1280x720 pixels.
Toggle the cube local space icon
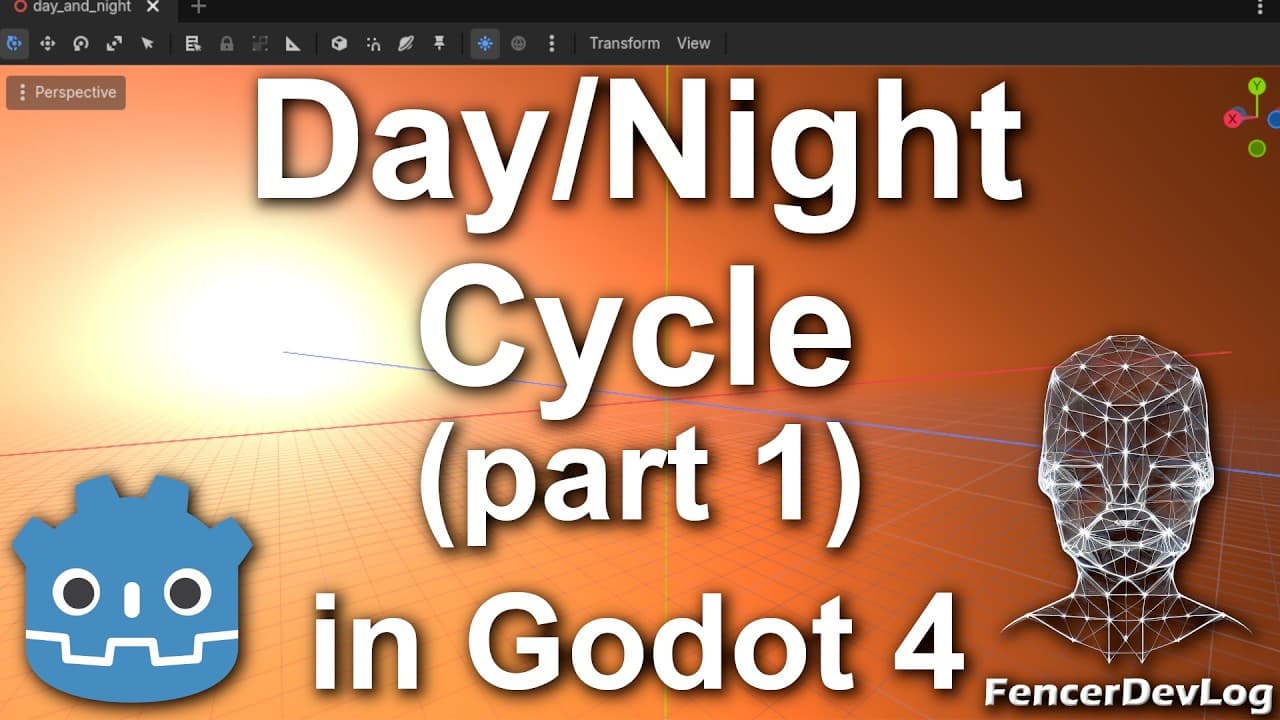(x=339, y=44)
